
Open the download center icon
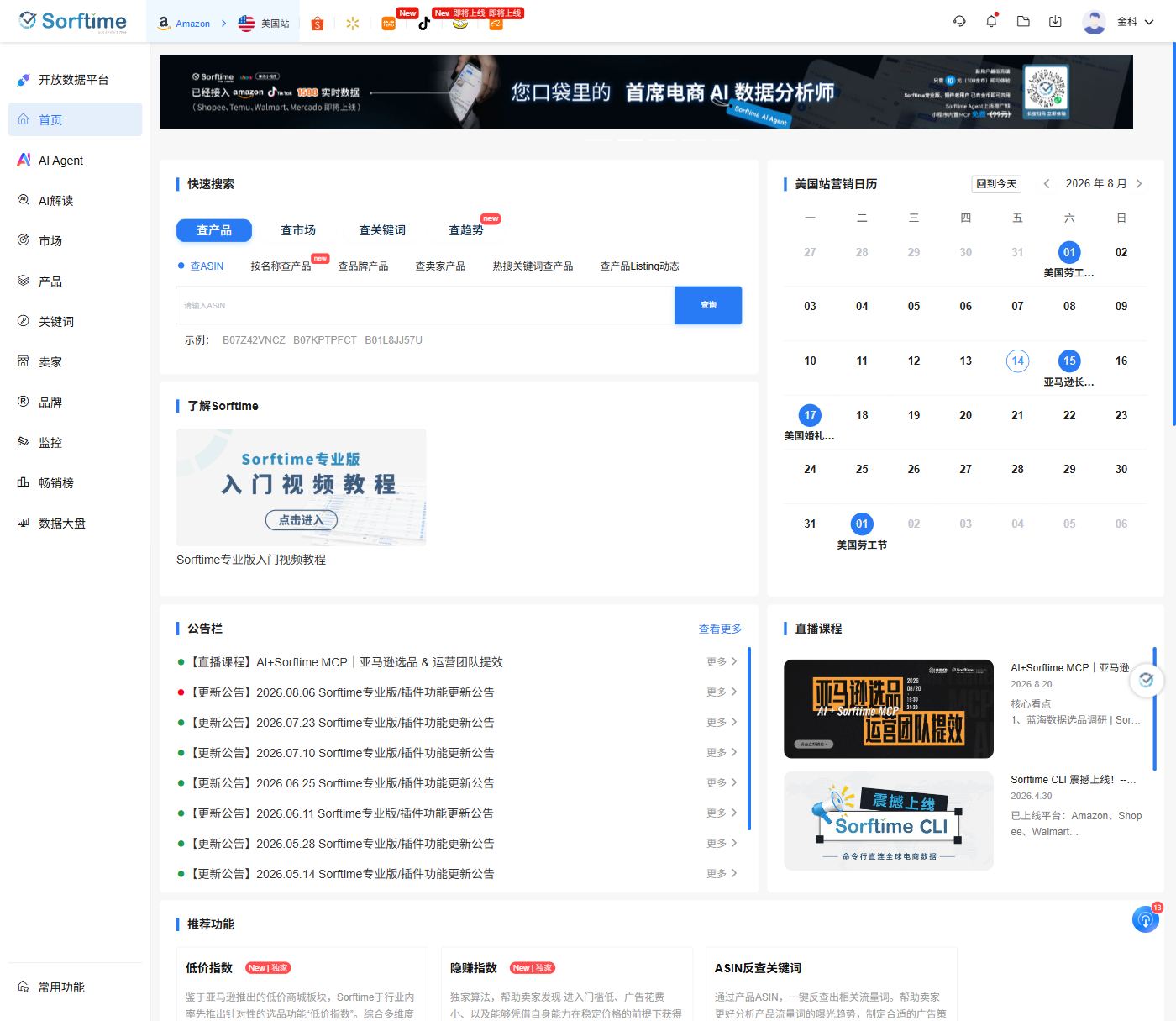click(x=1055, y=22)
